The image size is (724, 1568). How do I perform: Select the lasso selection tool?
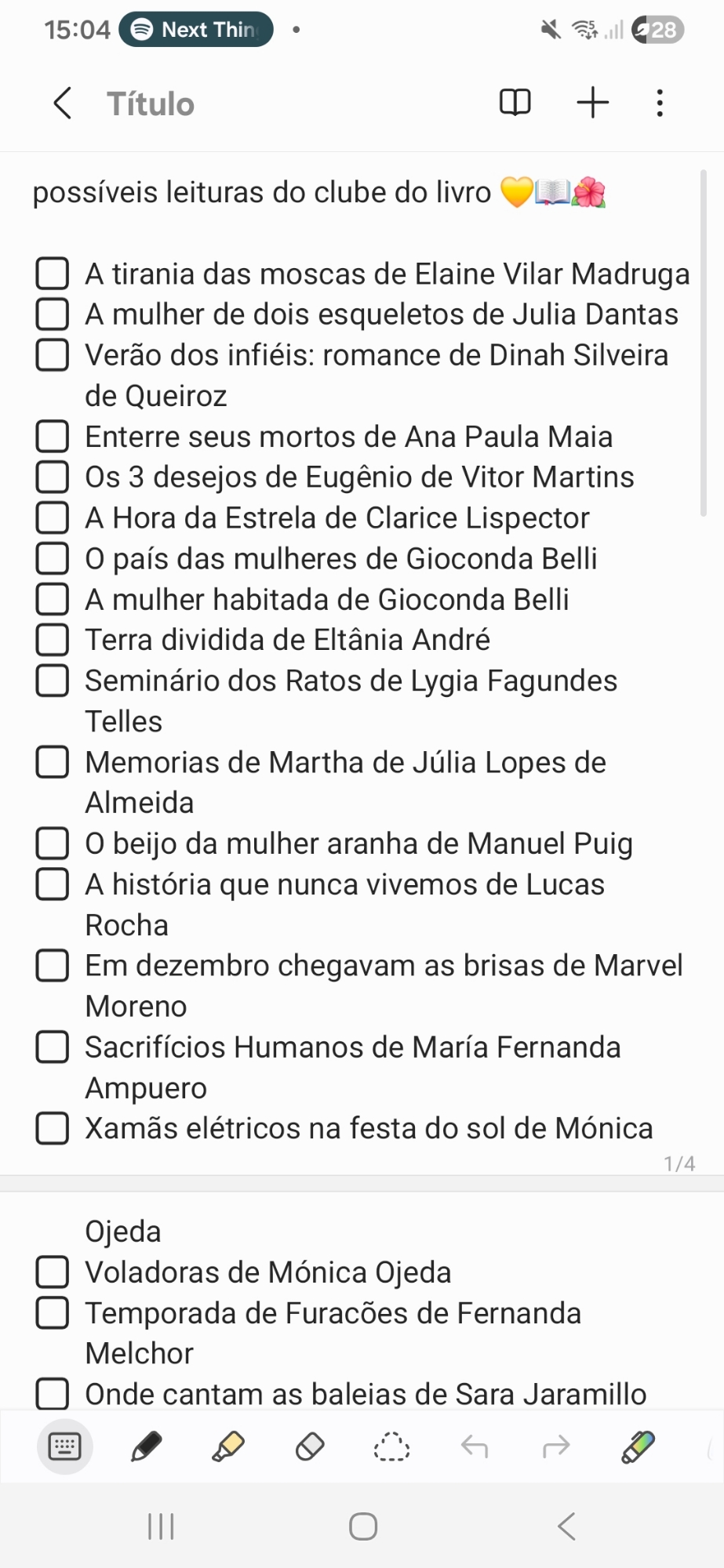[391, 1446]
